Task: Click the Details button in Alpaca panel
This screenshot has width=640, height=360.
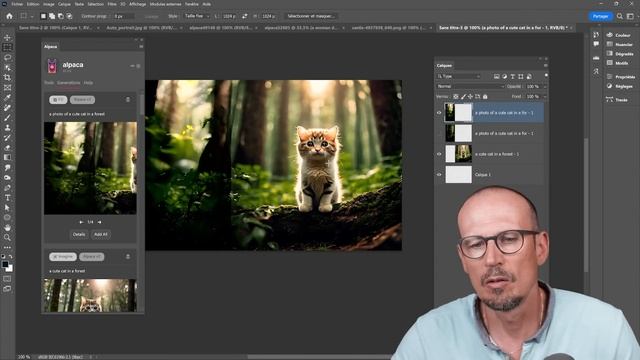Action: [x=79, y=234]
